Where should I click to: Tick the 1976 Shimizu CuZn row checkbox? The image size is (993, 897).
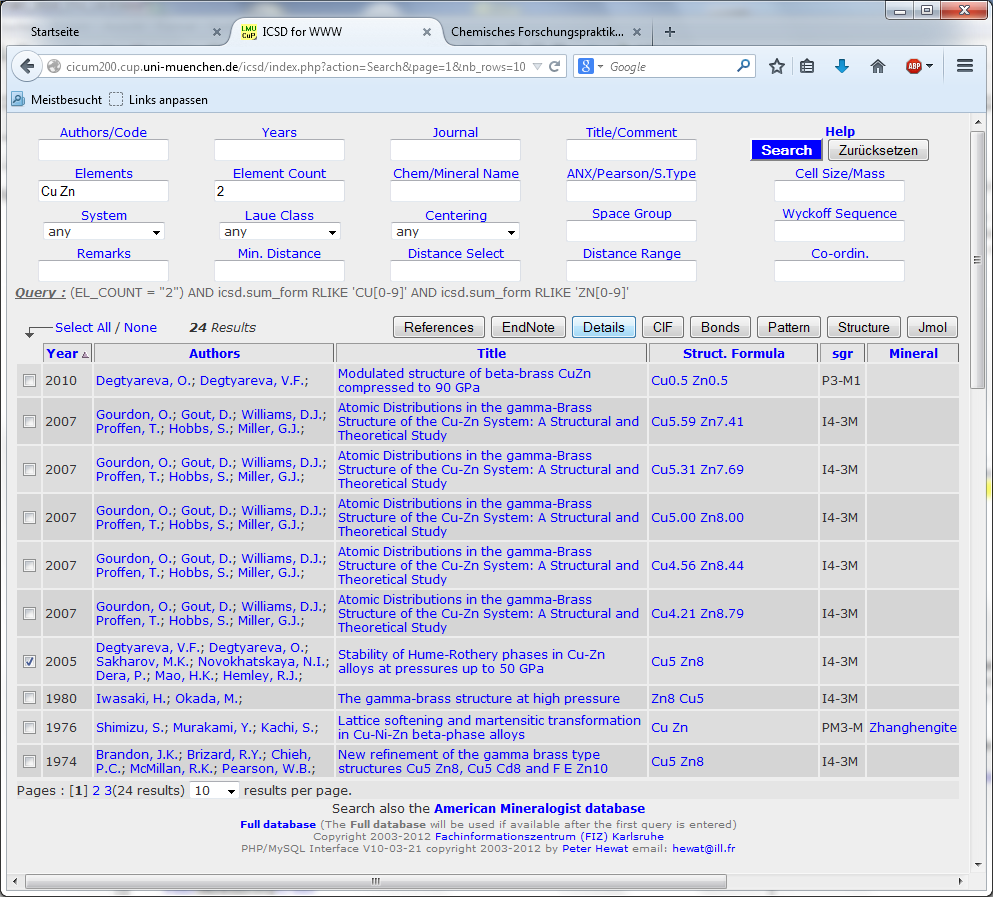[30, 728]
